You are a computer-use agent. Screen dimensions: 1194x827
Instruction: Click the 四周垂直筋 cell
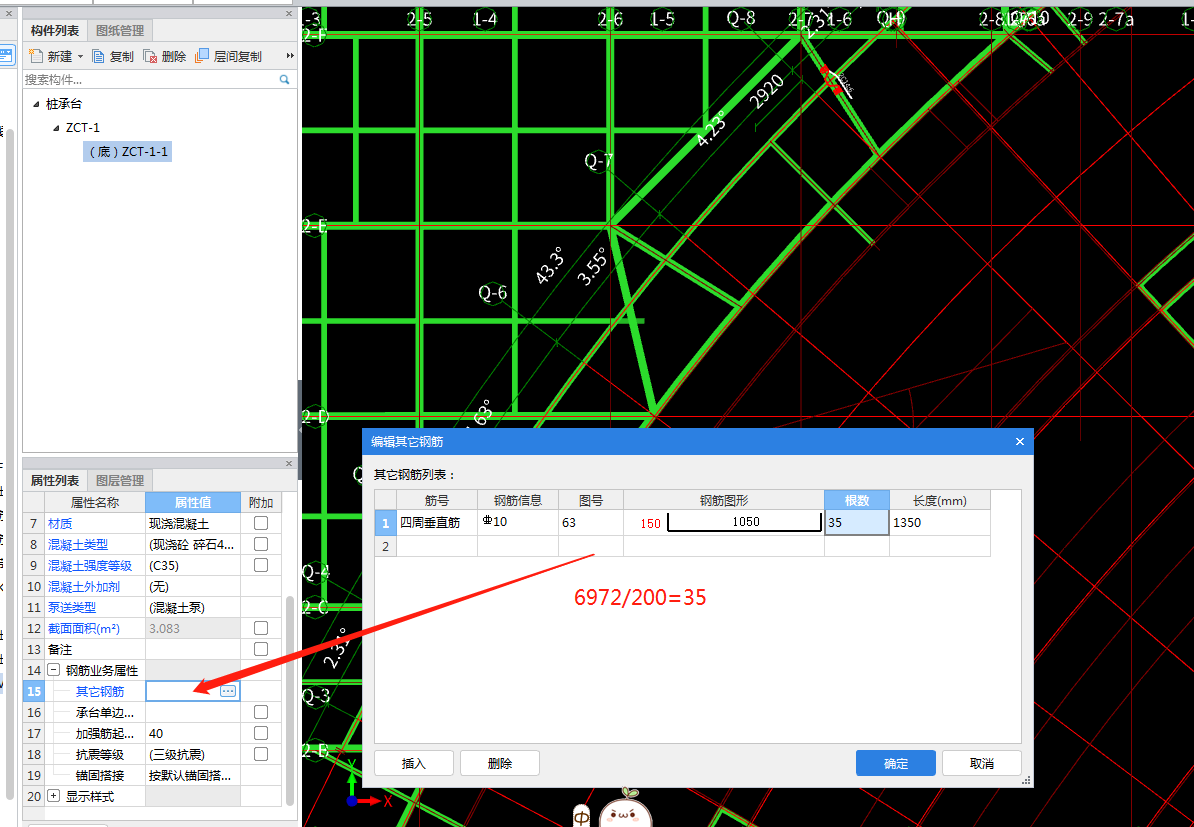pyautogui.click(x=437, y=522)
